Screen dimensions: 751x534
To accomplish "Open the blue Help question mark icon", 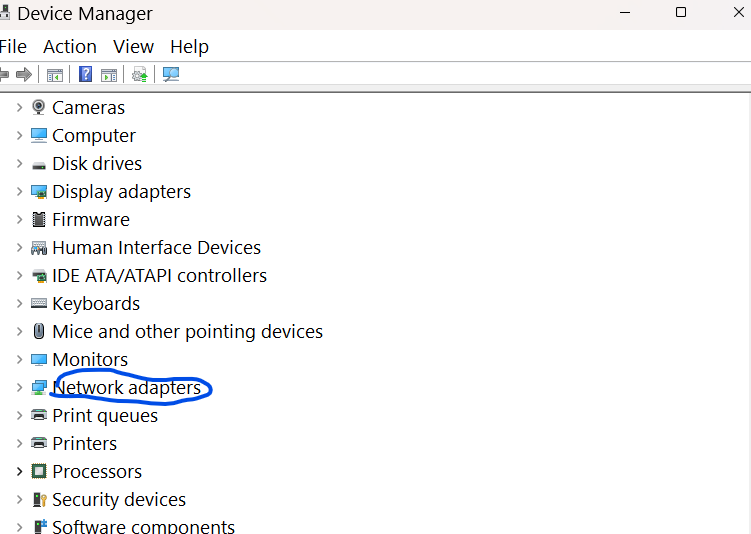I will (85, 74).
